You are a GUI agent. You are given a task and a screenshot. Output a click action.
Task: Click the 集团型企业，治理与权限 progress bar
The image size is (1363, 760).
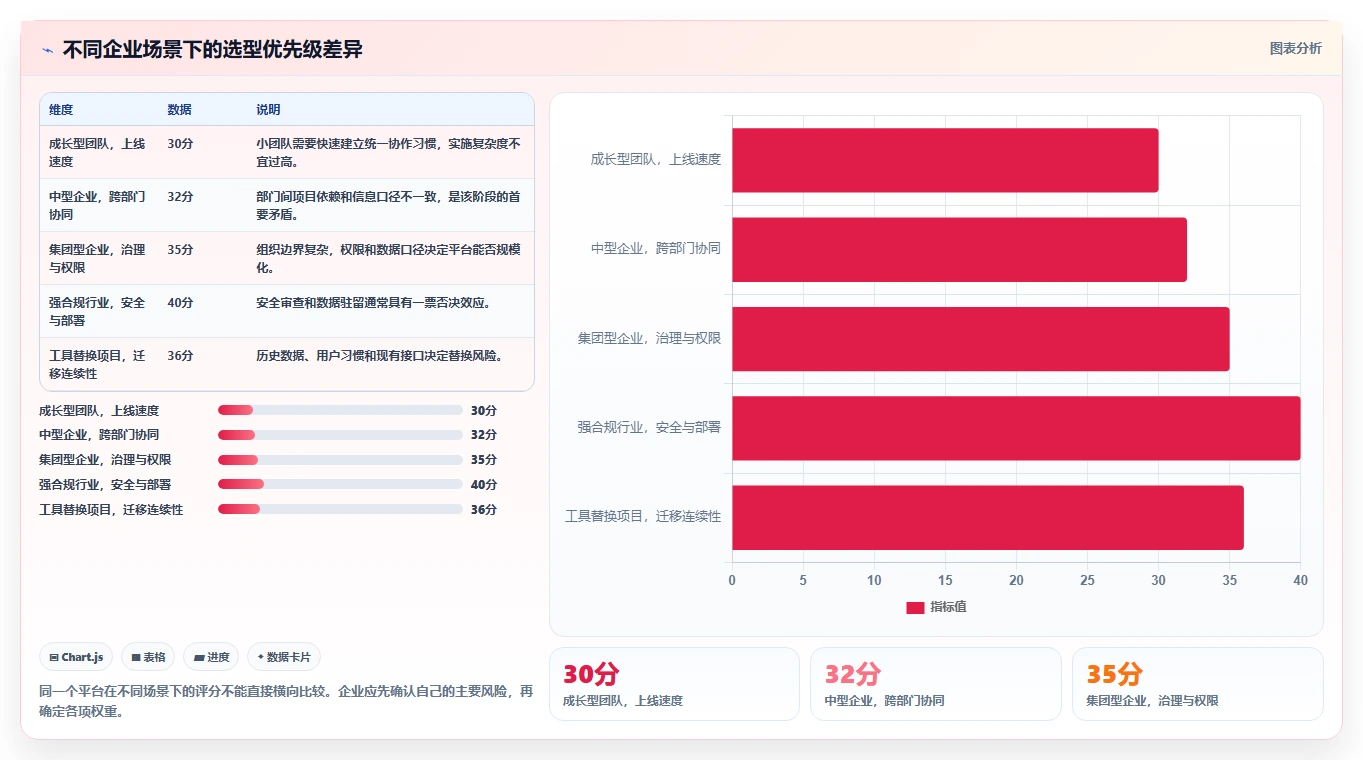click(x=340, y=460)
